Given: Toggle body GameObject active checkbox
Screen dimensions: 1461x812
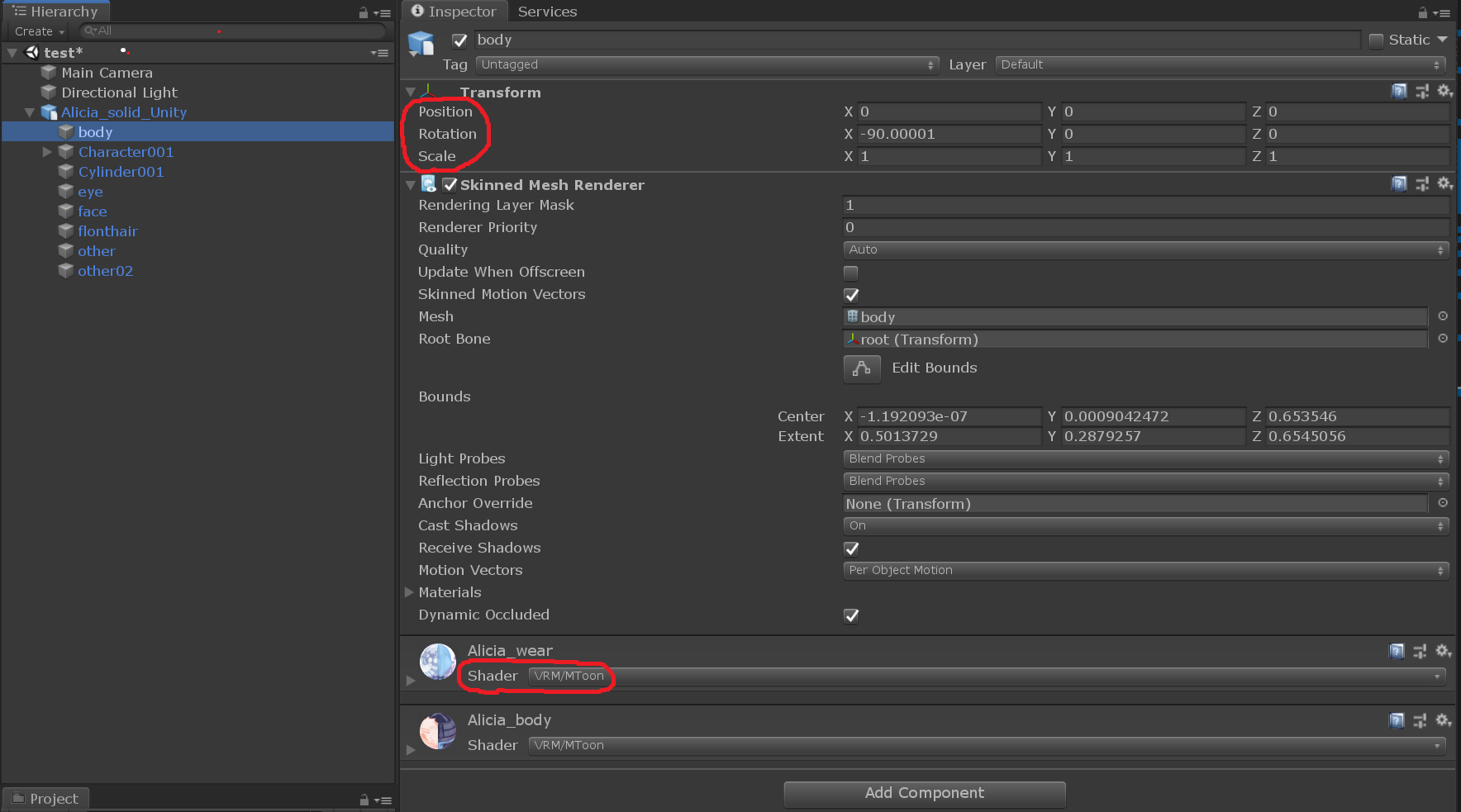Looking at the screenshot, I should [460, 40].
